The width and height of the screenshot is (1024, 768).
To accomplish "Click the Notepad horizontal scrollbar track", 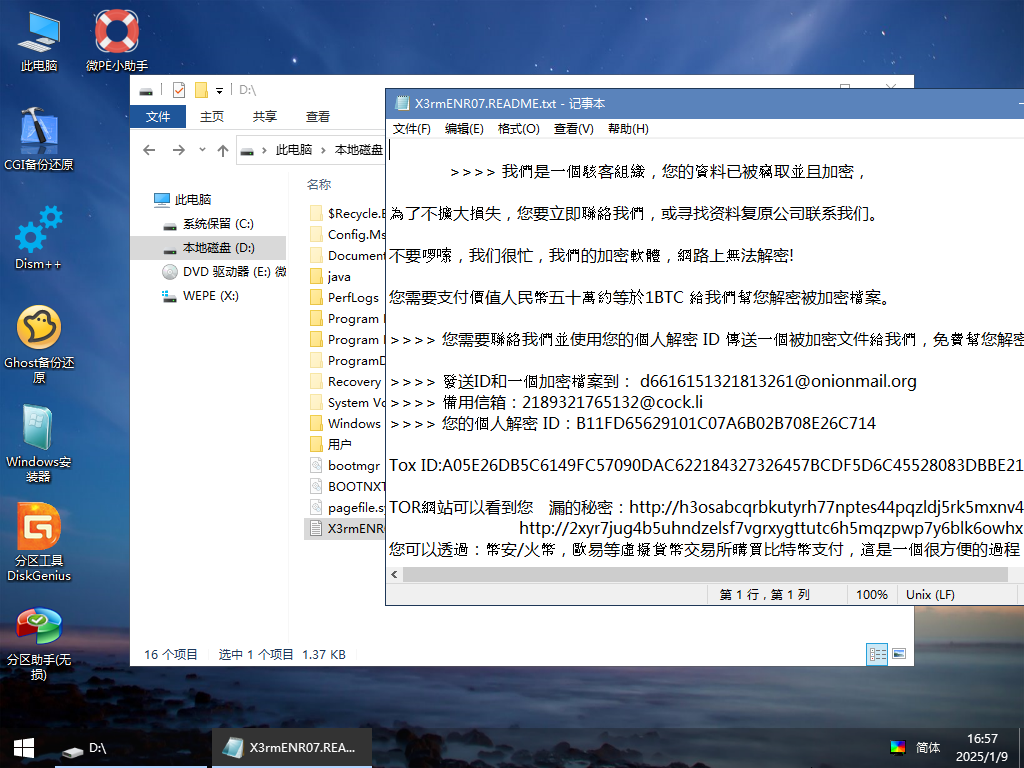I will coord(705,575).
